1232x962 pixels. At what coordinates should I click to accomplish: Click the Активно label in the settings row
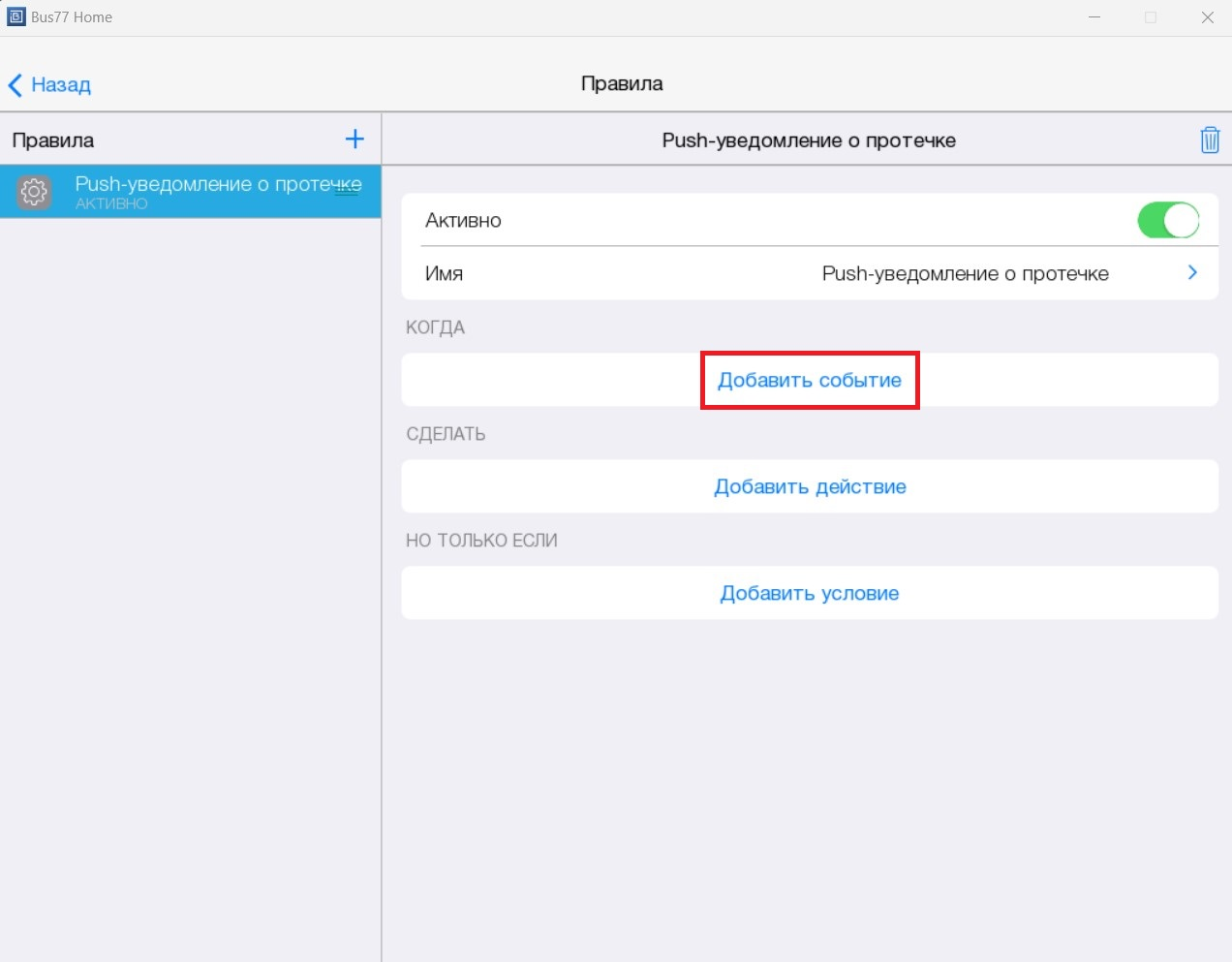coord(463,221)
